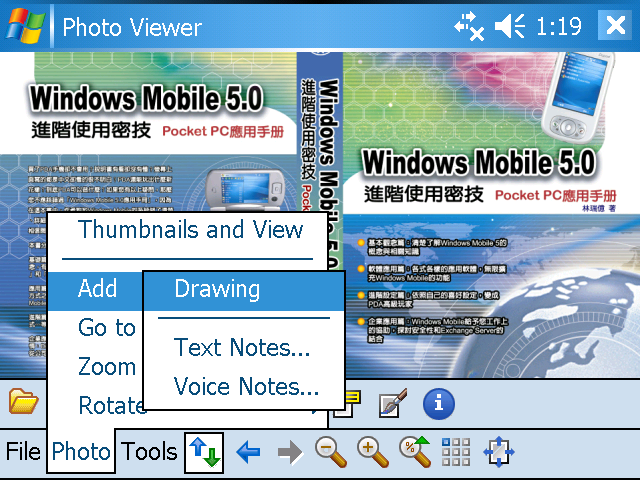Viewport: 640px width, 480px height.
Task: Click the fit-to-screen arrows icon
Action: [499, 452]
